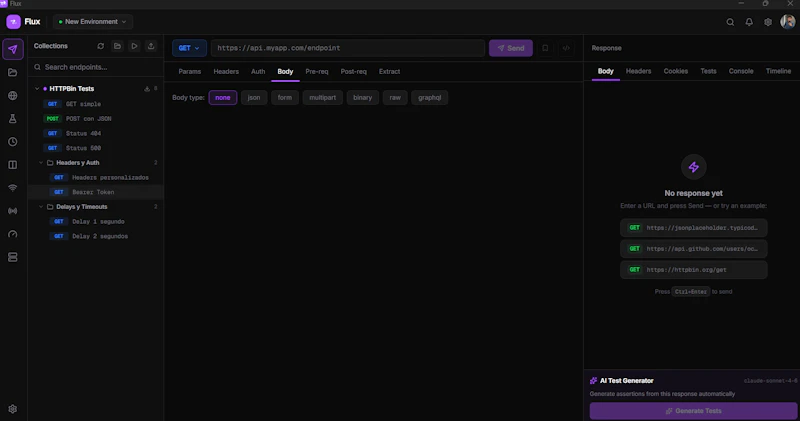Open the folder icon in the left sidebar
800x421 pixels.
tap(13, 72)
